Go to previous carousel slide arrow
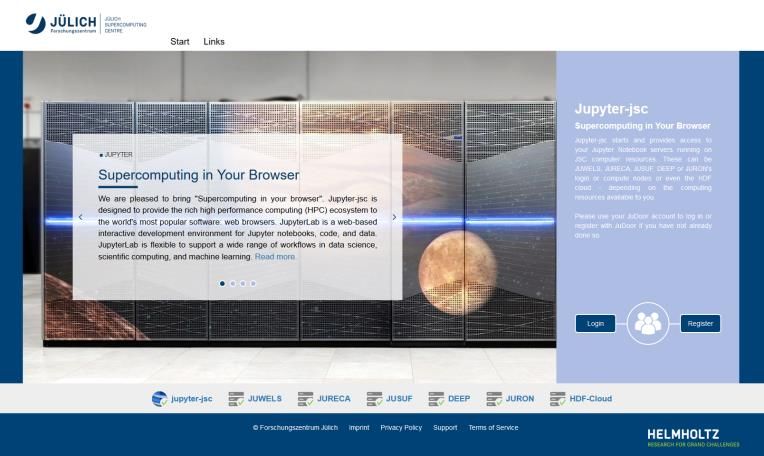The image size is (764, 456). click(80, 217)
